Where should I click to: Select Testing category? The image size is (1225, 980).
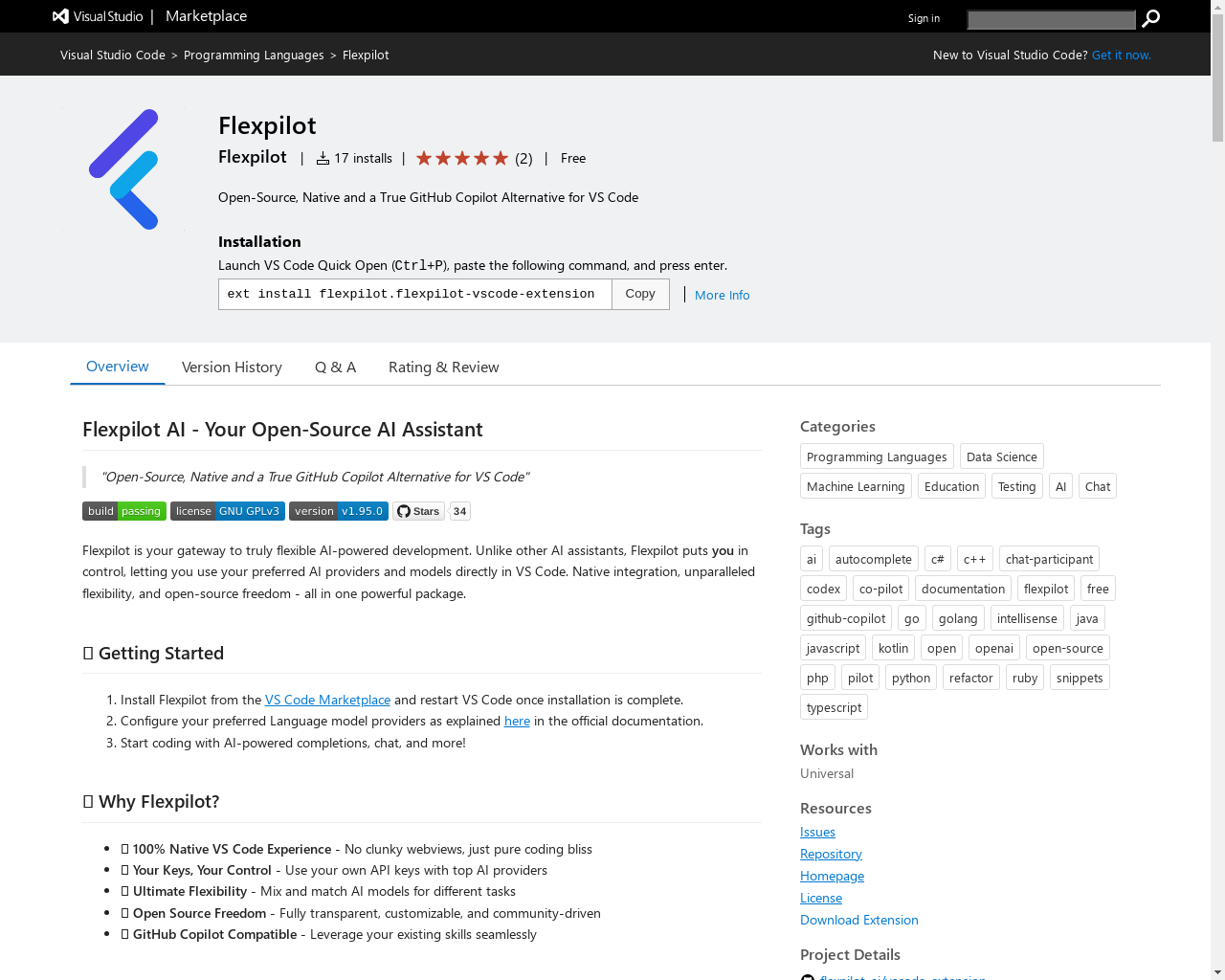pyautogui.click(x=1017, y=486)
